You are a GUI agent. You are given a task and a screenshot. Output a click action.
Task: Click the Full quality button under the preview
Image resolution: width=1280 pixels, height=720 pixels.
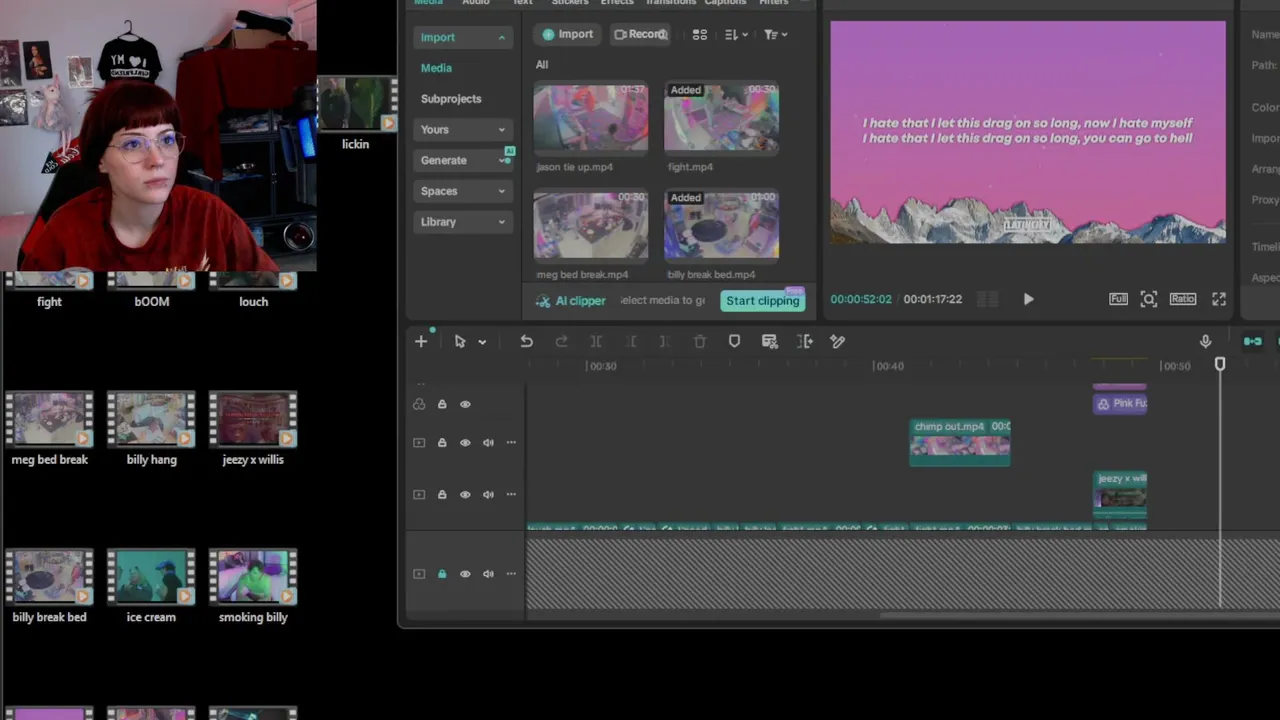point(1118,299)
